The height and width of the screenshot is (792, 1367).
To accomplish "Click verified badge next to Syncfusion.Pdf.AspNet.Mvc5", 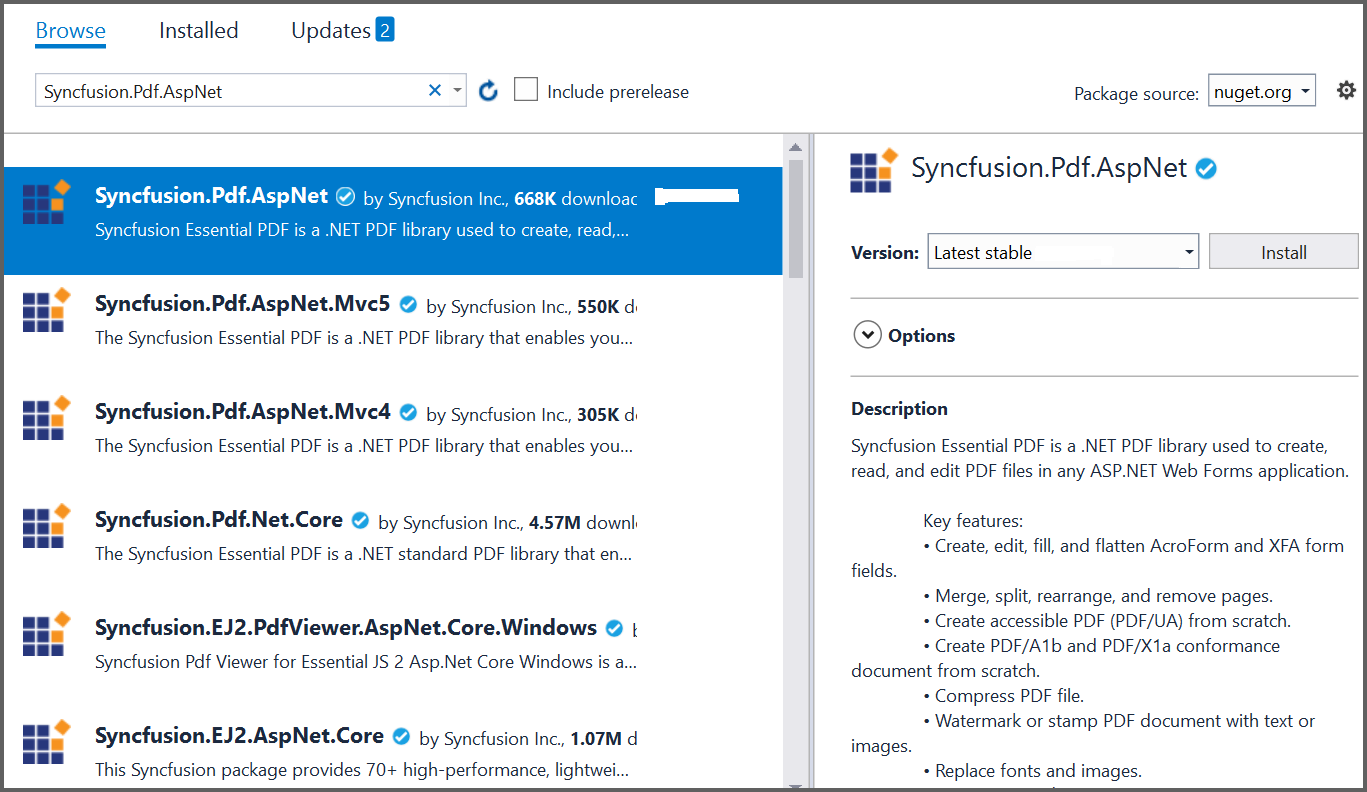I will [x=408, y=304].
